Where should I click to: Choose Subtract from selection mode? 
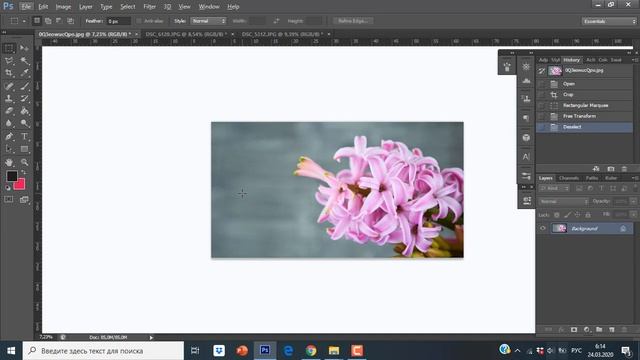click(59, 21)
